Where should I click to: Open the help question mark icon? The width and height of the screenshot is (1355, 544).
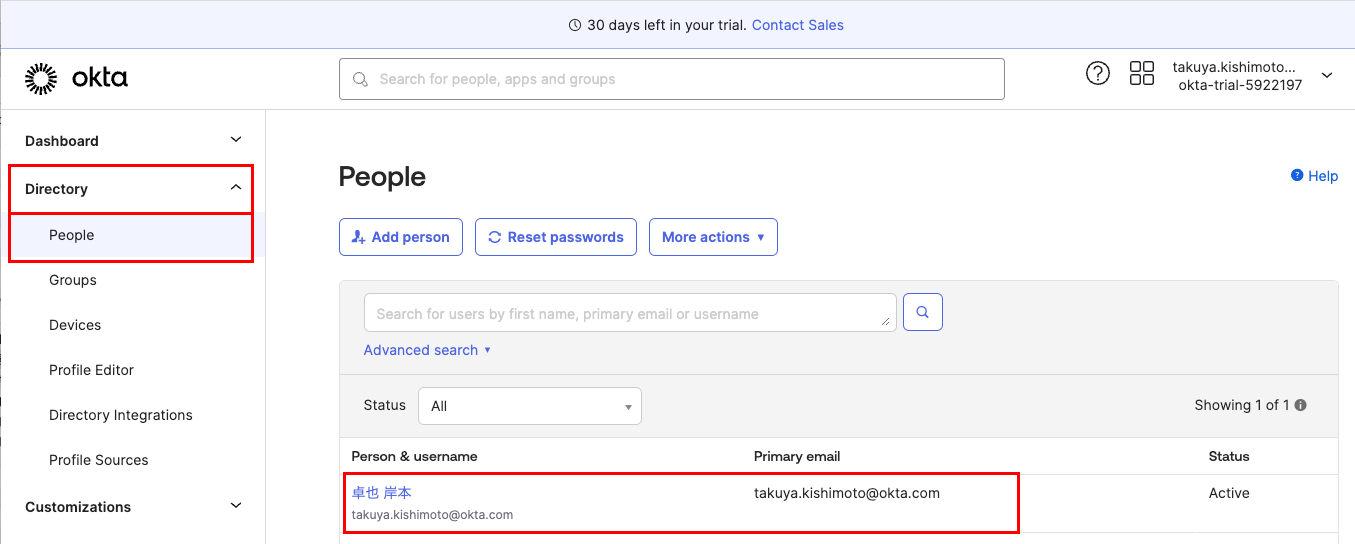click(x=1097, y=73)
